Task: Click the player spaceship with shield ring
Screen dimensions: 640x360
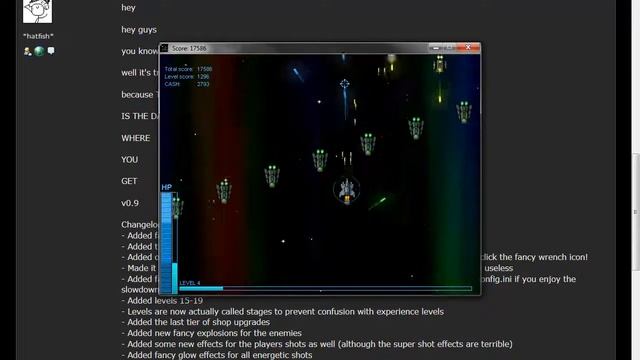Action: pos(347,190)
